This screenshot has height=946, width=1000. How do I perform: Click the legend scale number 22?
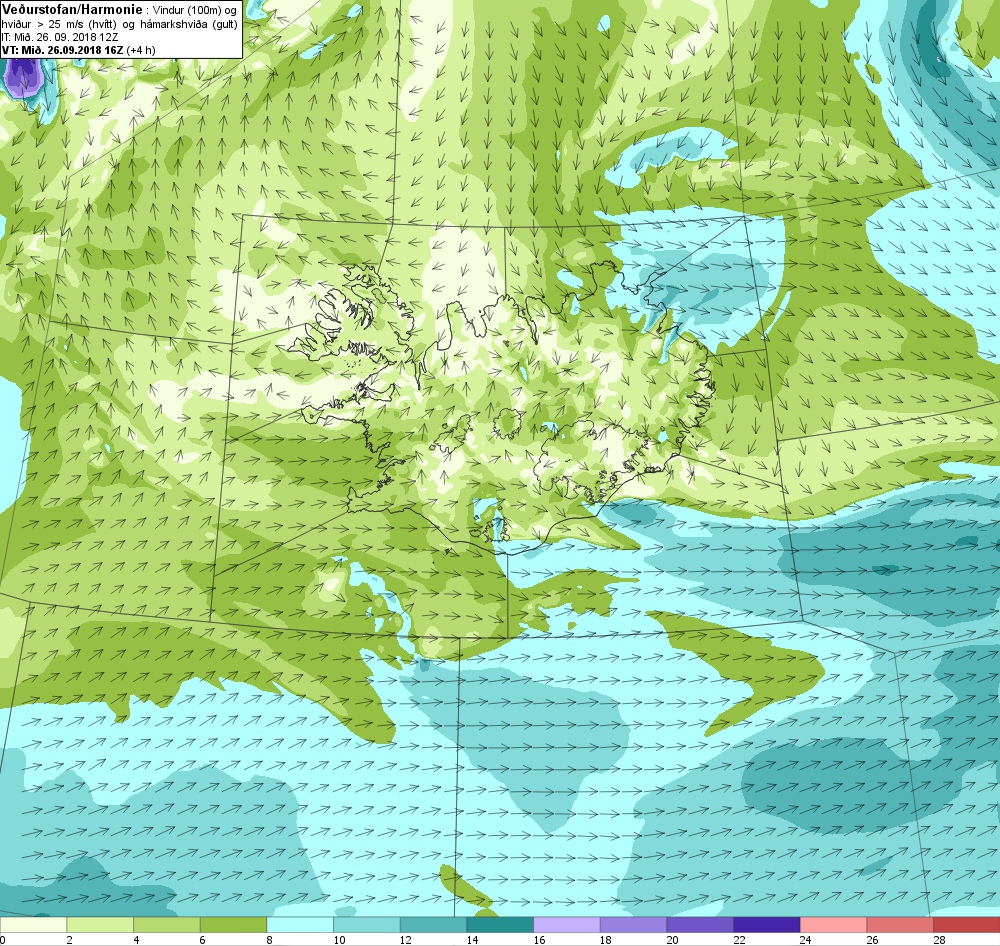click(739, 940)
